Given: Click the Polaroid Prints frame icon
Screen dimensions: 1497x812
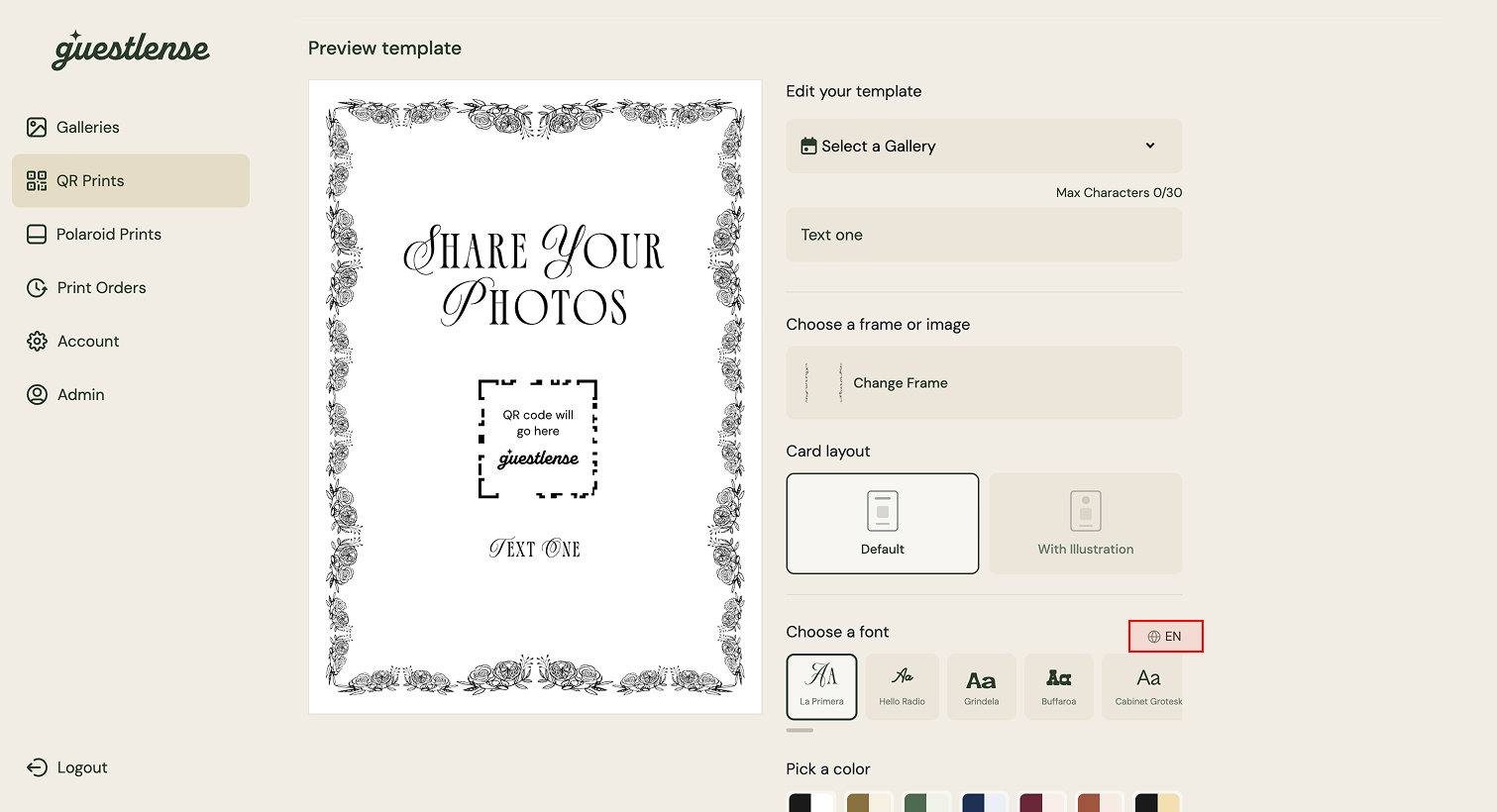Looking at the screenshot, I should point(37,234).
